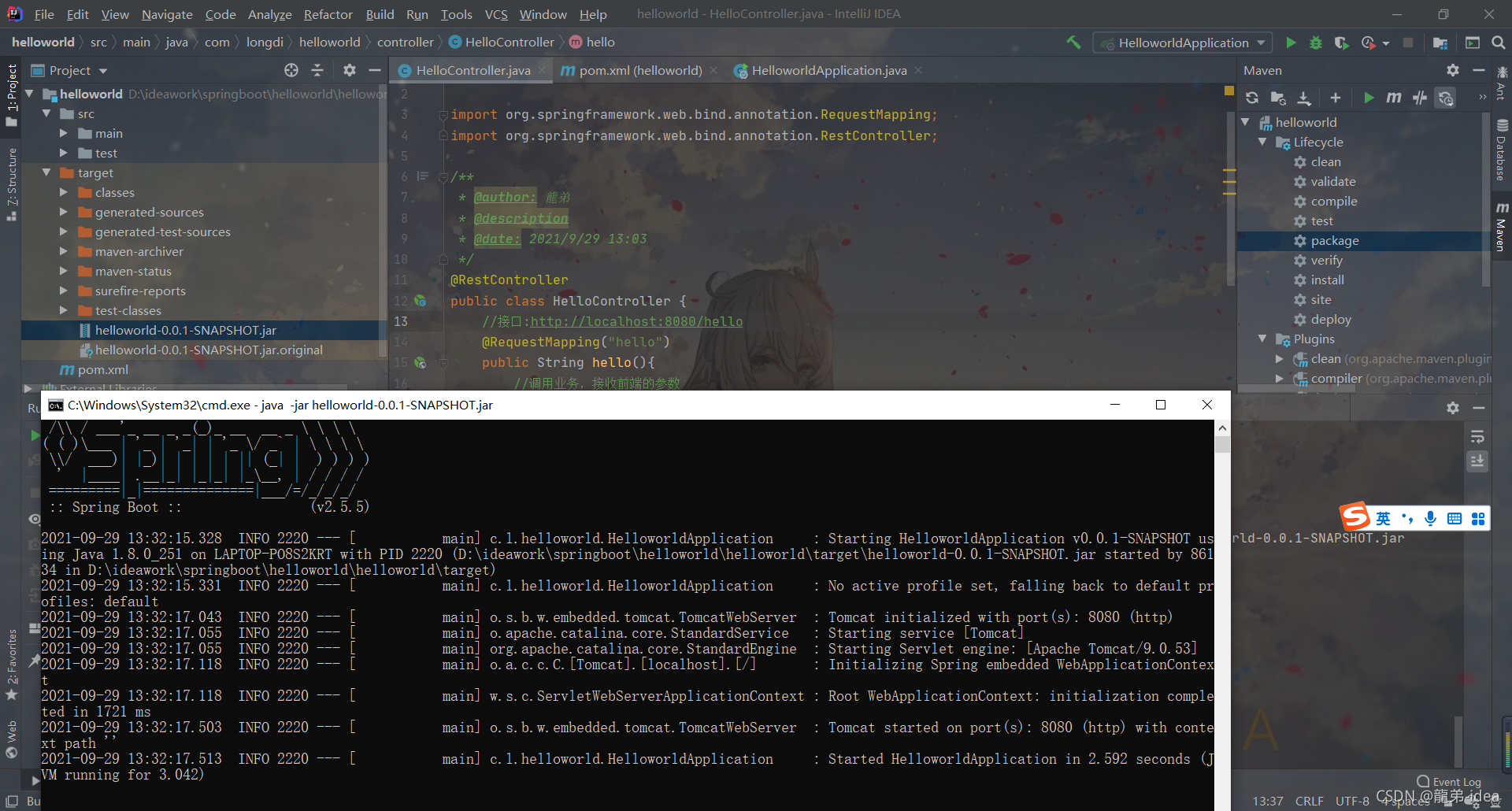Switch to pom.xml (helloworld) tab
1512x811 pixels.
point(639,70)
